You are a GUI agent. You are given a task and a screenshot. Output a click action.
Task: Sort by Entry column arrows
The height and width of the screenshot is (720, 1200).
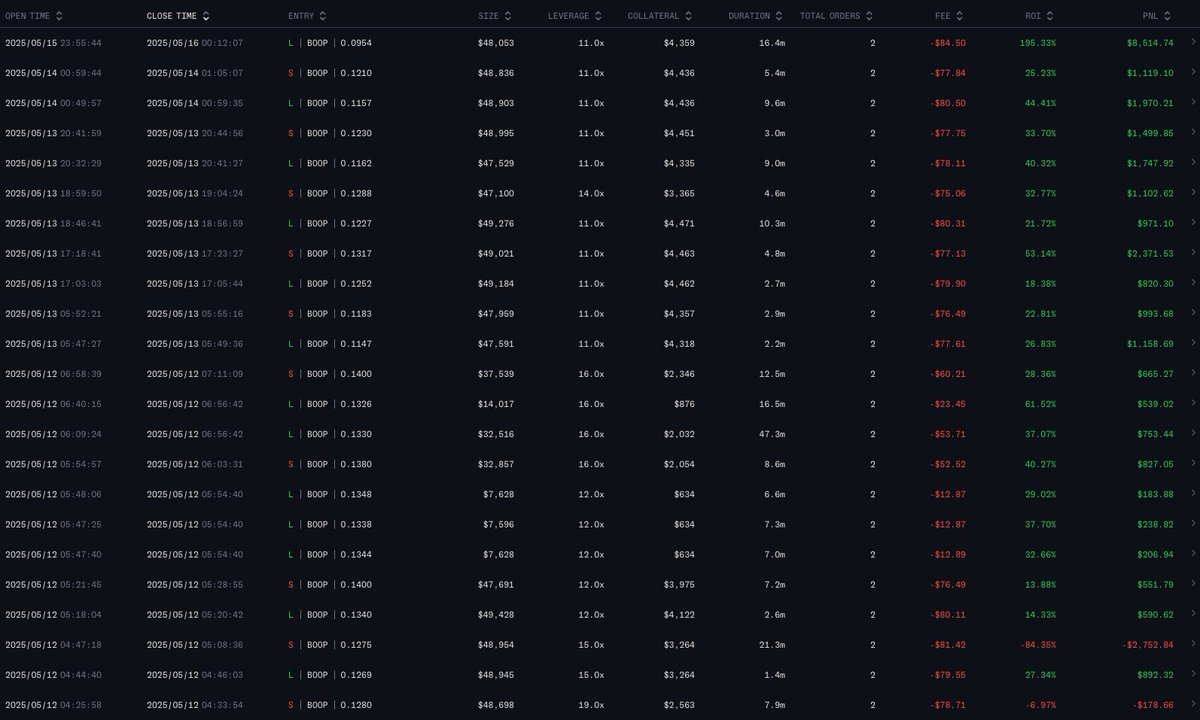(x=322, y=16)
